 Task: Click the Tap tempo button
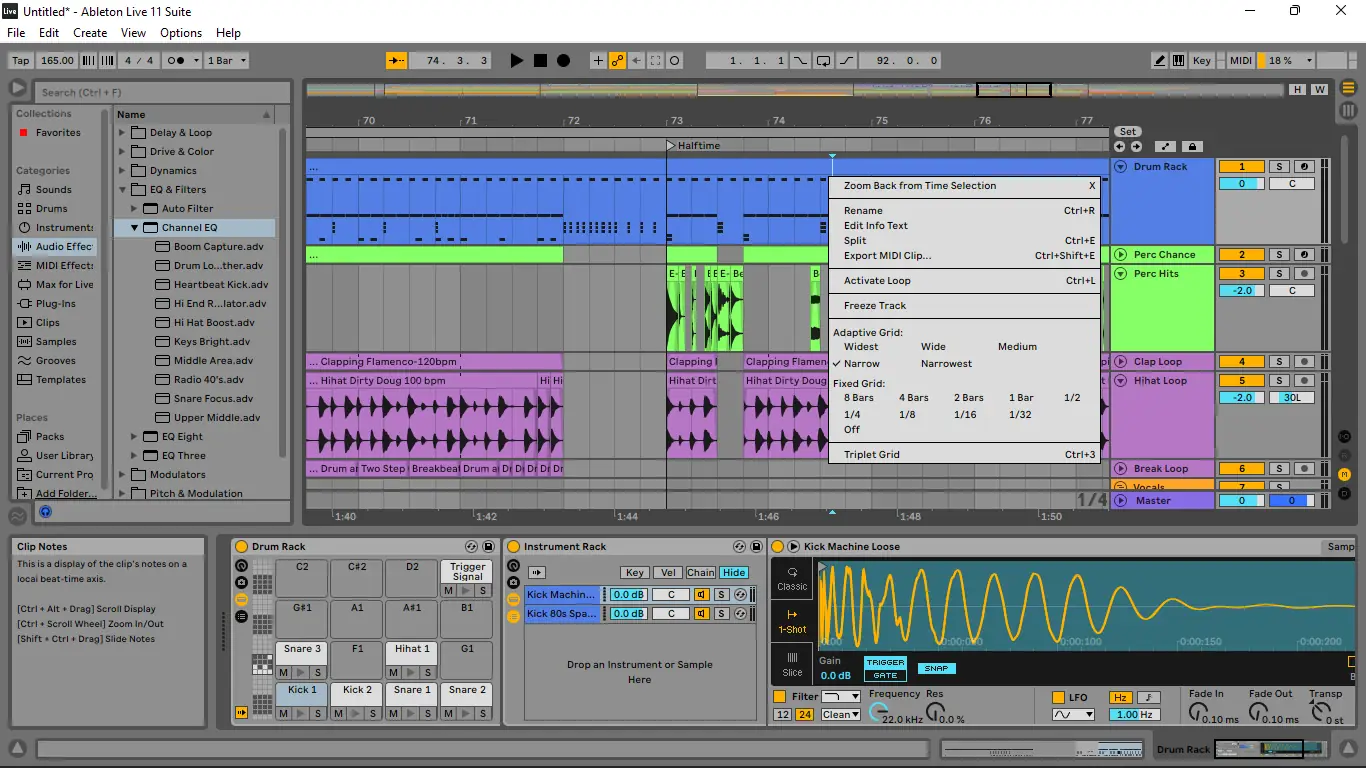(x=20, y=61)
